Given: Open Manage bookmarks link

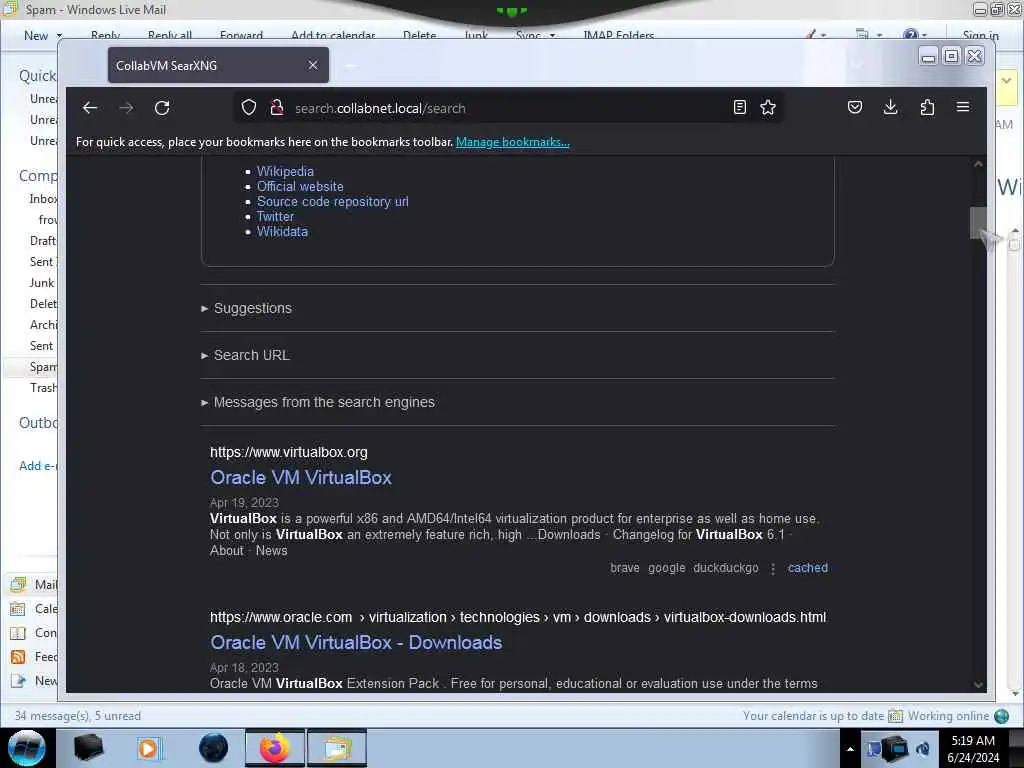Looking at the screenshot, I should [513, 142].
